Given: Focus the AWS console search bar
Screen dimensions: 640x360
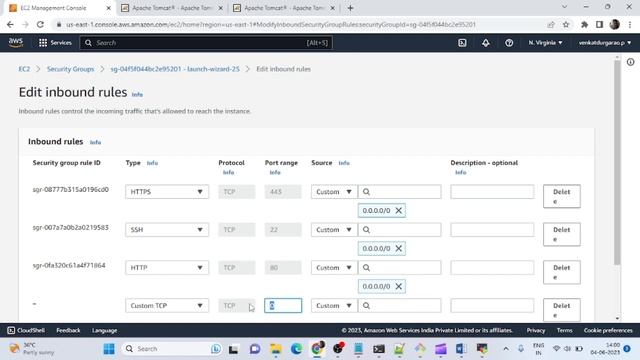Looking at the screenshot, I should pos(206,42).
